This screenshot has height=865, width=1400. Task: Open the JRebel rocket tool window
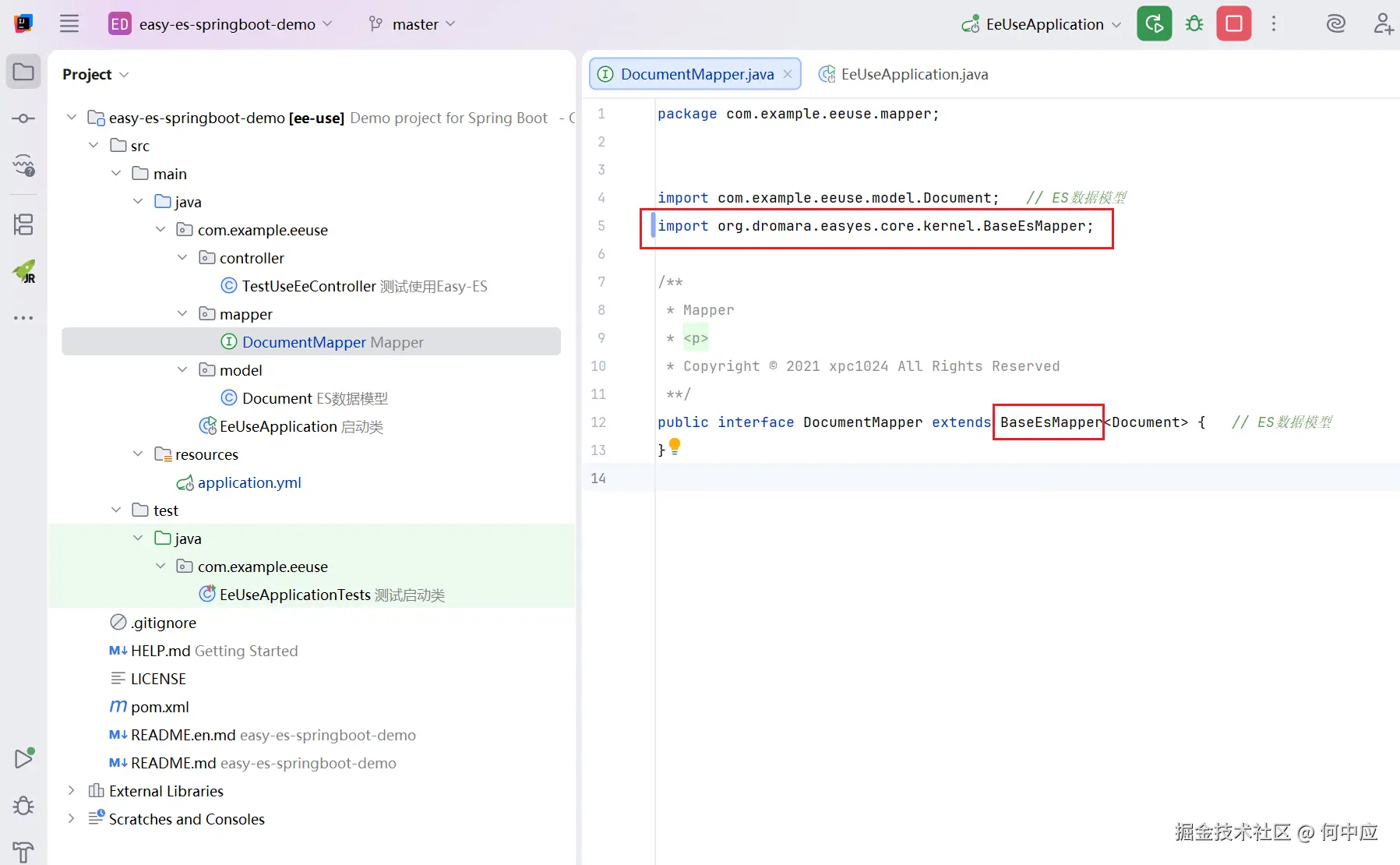pyautogui.click(x=23, y=271)
